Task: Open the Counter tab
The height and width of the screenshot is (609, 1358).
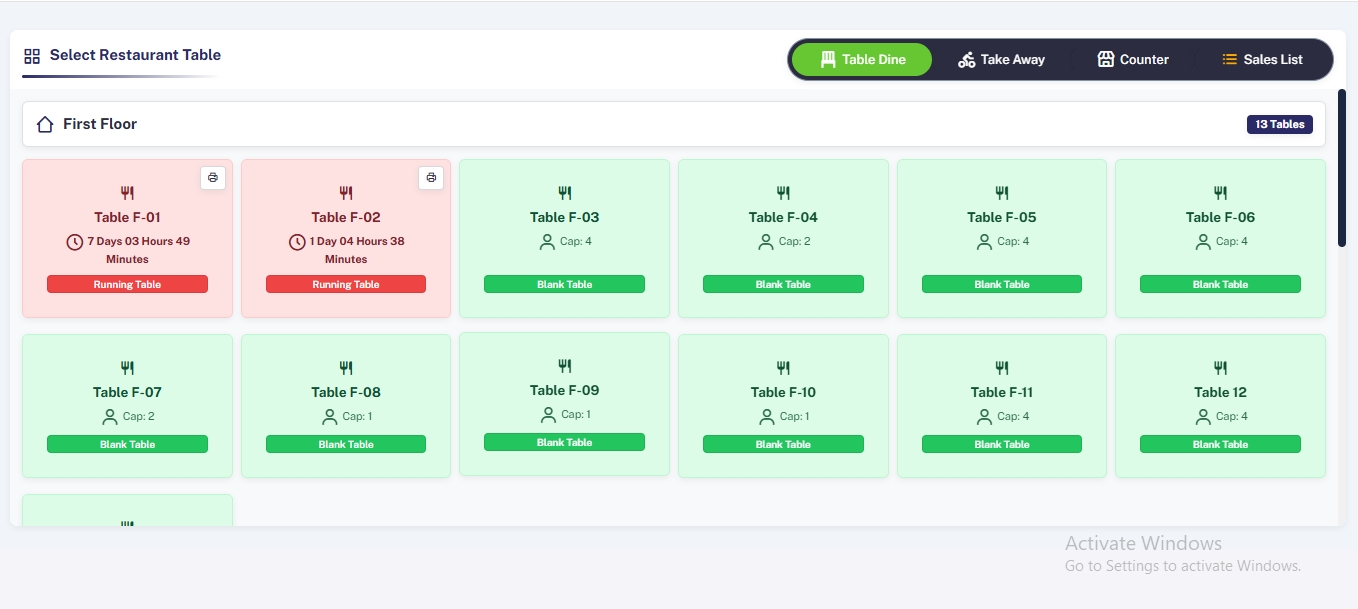Action: coord(1133,60)
